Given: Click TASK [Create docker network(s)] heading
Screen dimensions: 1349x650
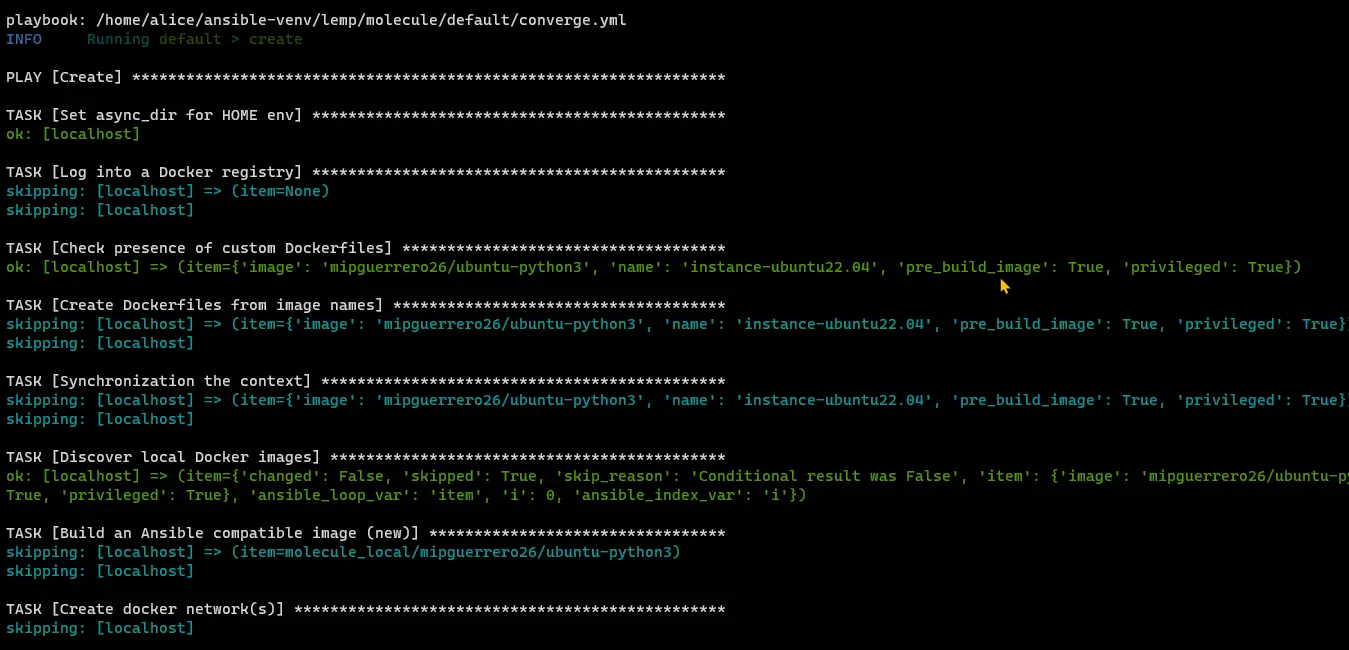Looking at the screenshot, I should (x=366, y=609).
